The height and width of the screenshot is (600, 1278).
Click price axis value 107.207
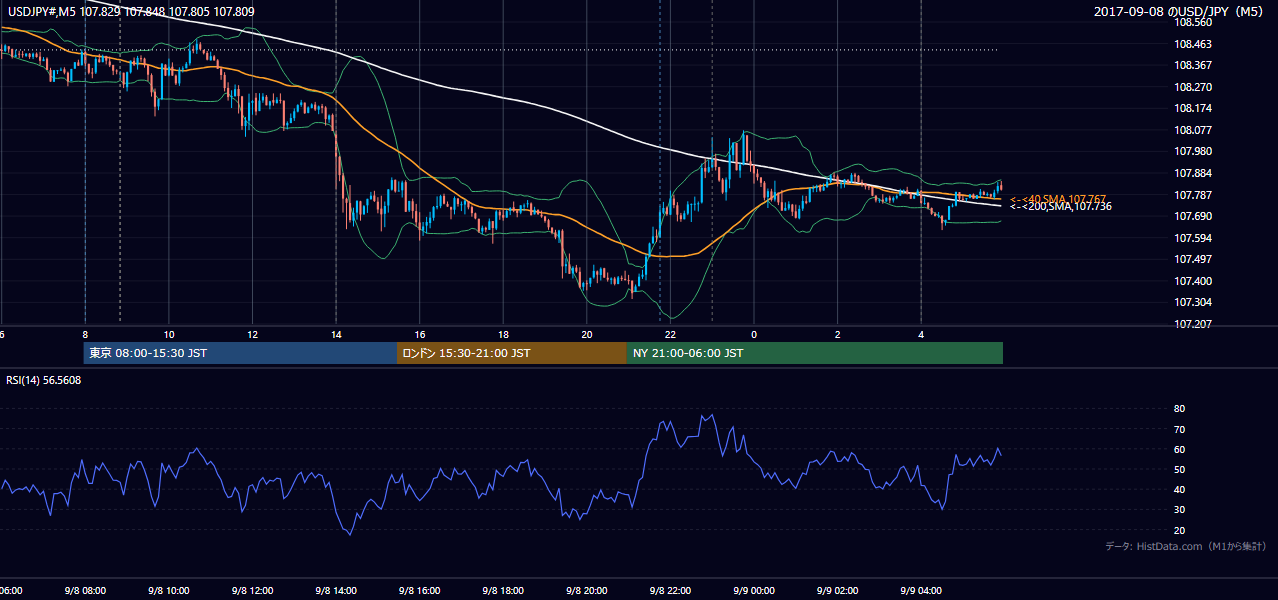coord(1192,324)
